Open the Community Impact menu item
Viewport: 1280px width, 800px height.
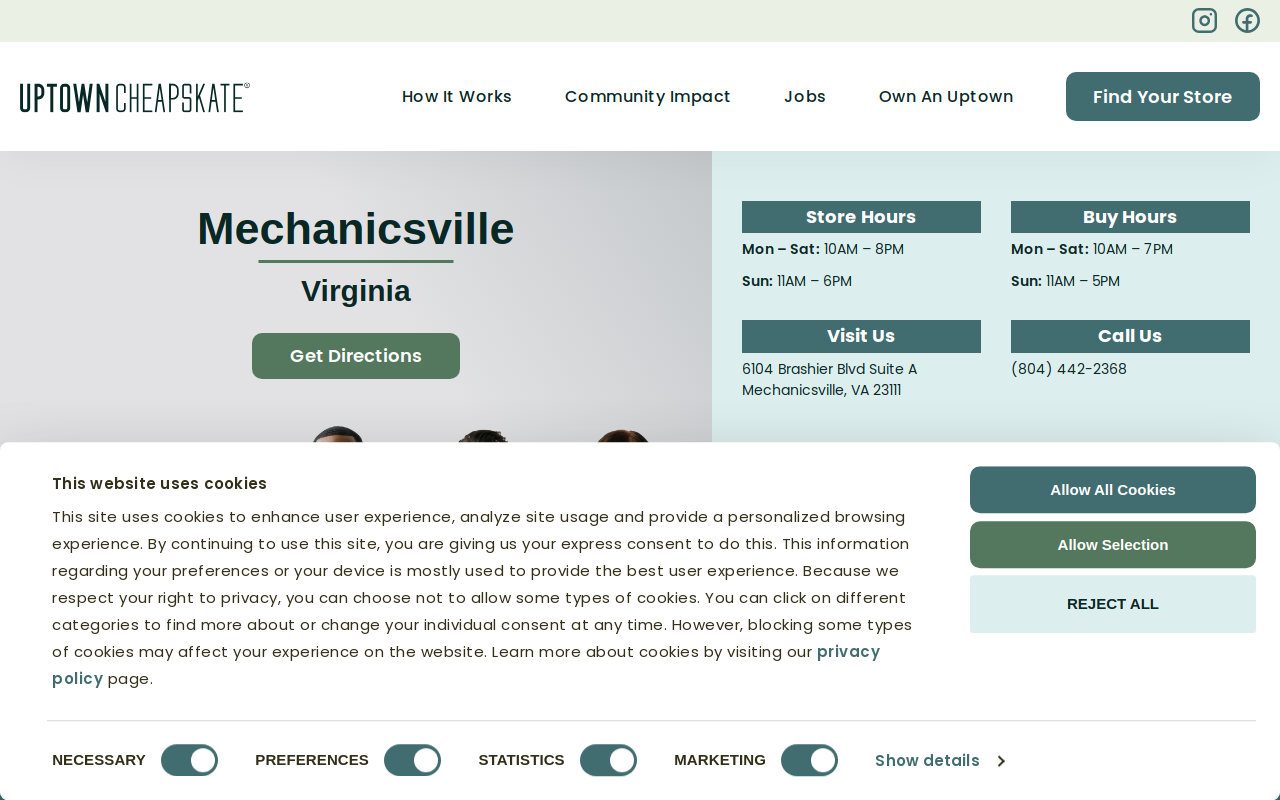click(648, 96)
